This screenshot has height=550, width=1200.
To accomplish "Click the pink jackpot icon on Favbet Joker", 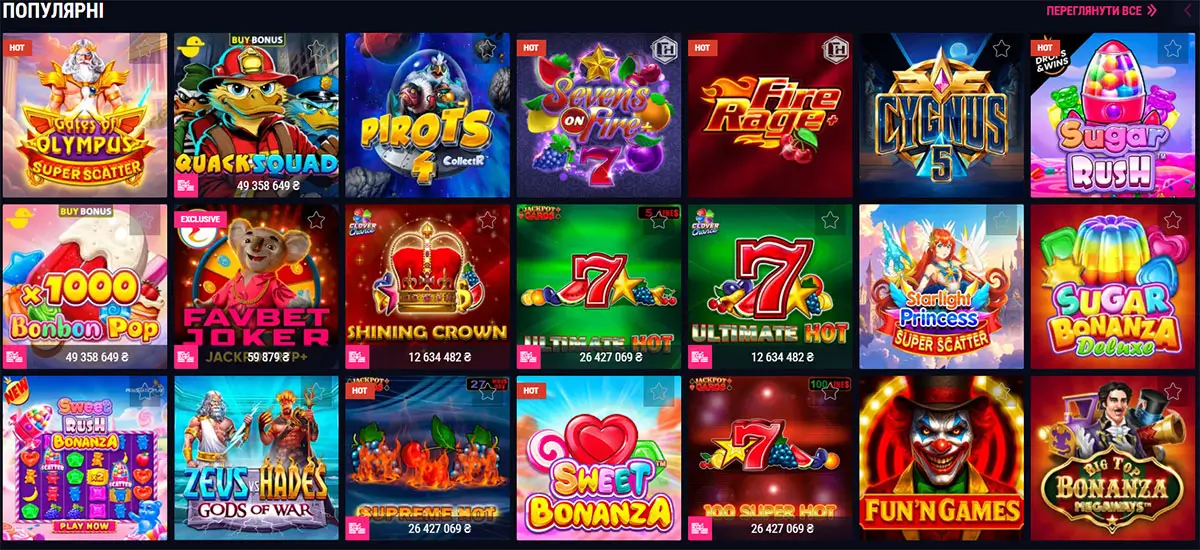I will pyautogui.click(x=186, y=357).
